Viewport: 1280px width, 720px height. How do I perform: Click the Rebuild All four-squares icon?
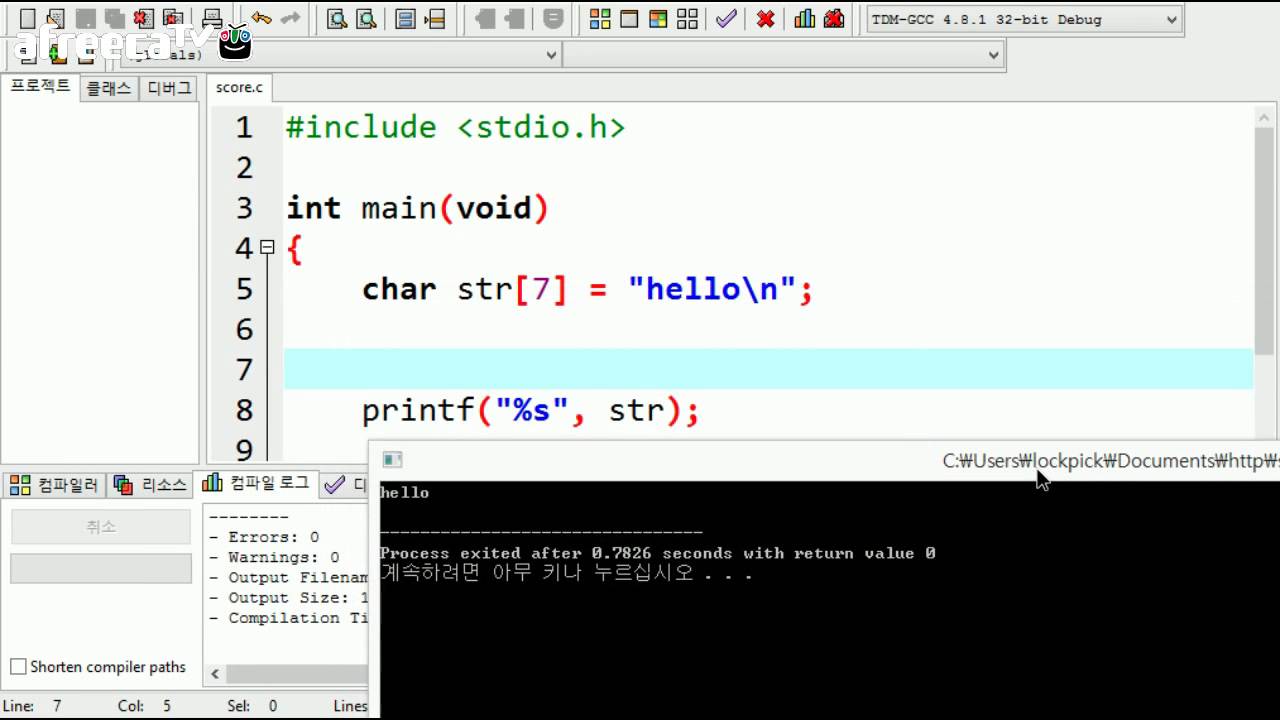(687, 18)
